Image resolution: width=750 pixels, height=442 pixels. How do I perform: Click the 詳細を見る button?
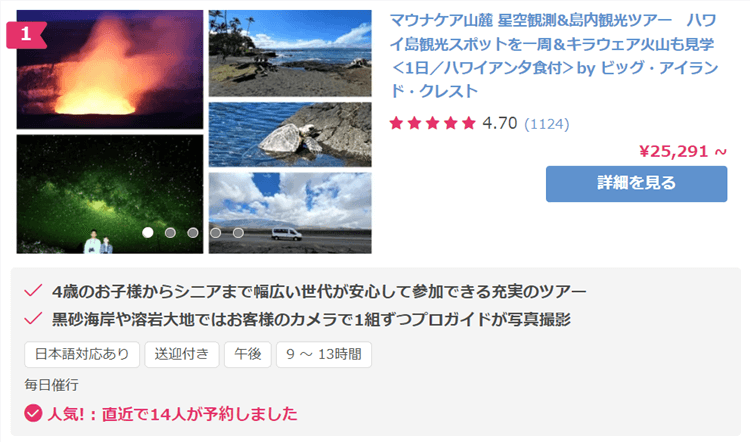(x=636, y=184)
